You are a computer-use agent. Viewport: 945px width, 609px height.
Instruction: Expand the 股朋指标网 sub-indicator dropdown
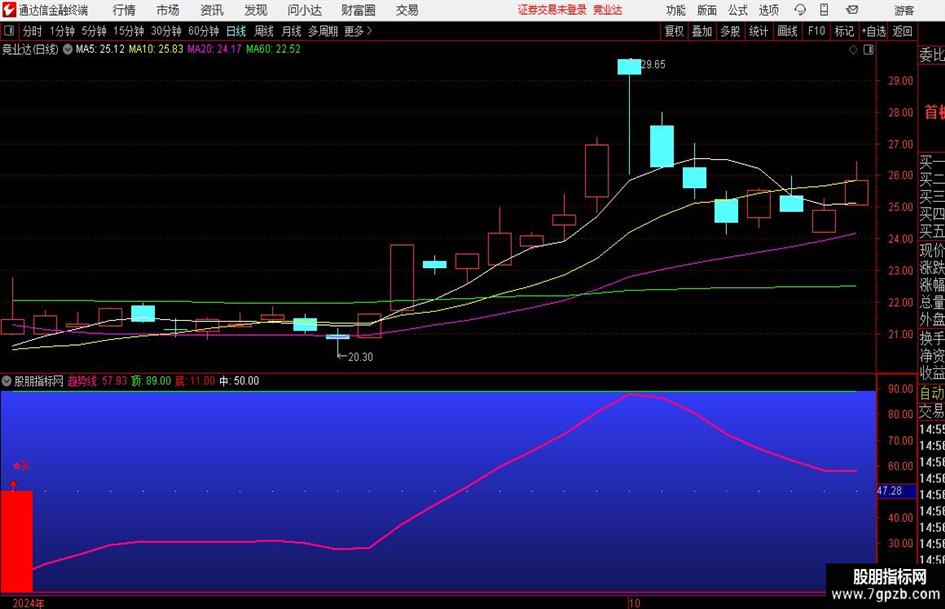pyautogui.click(x=7, y=381)
